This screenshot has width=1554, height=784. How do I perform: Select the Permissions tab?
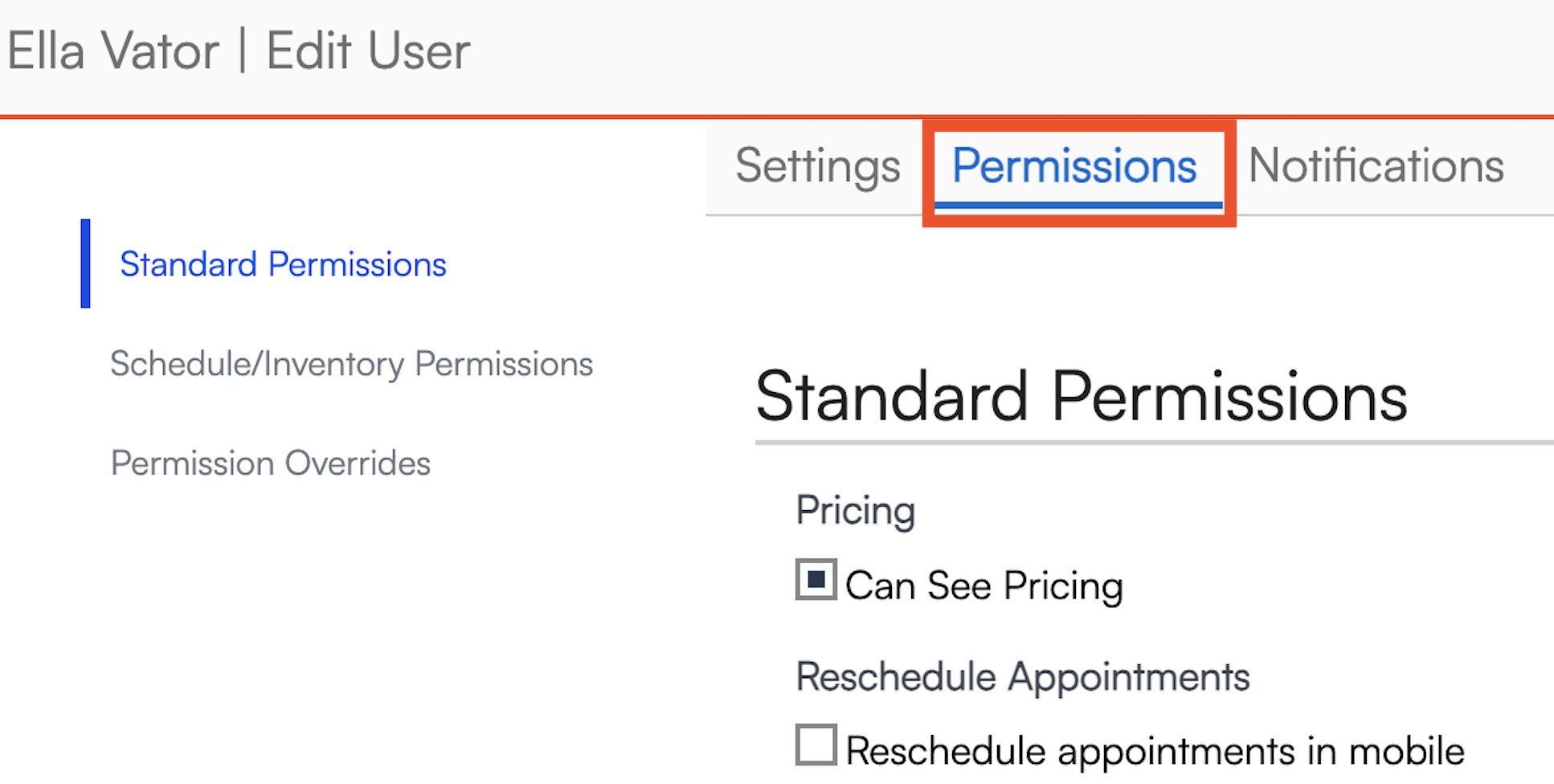(1074, 166)
